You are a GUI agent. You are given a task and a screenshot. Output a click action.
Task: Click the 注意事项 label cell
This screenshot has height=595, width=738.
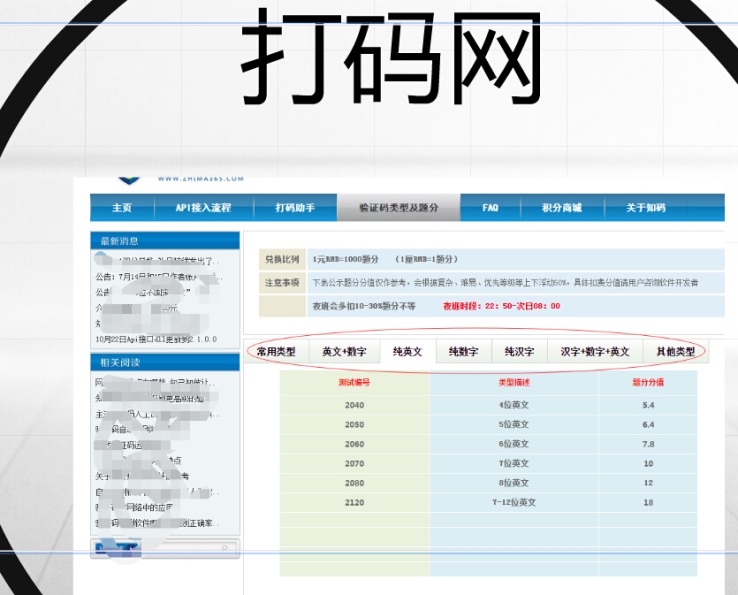(282, 283)
